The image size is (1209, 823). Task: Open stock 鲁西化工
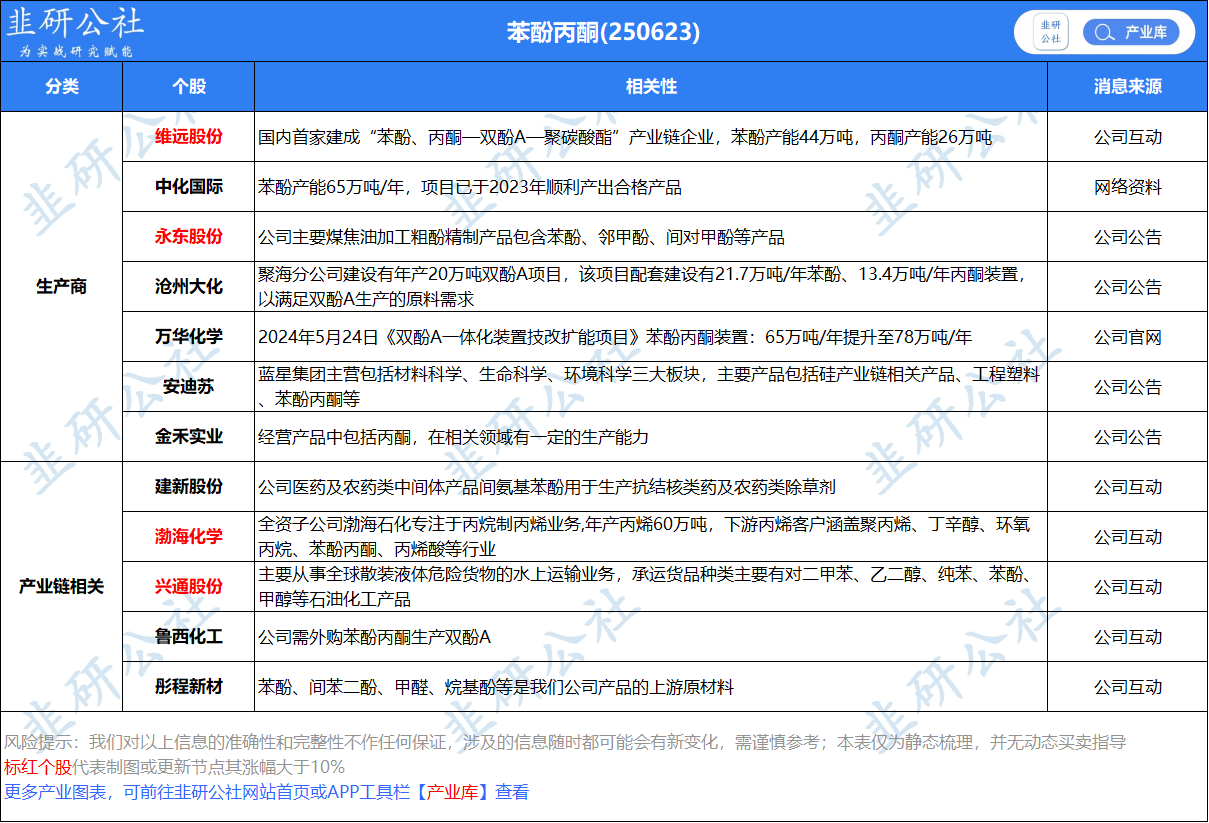189,637
